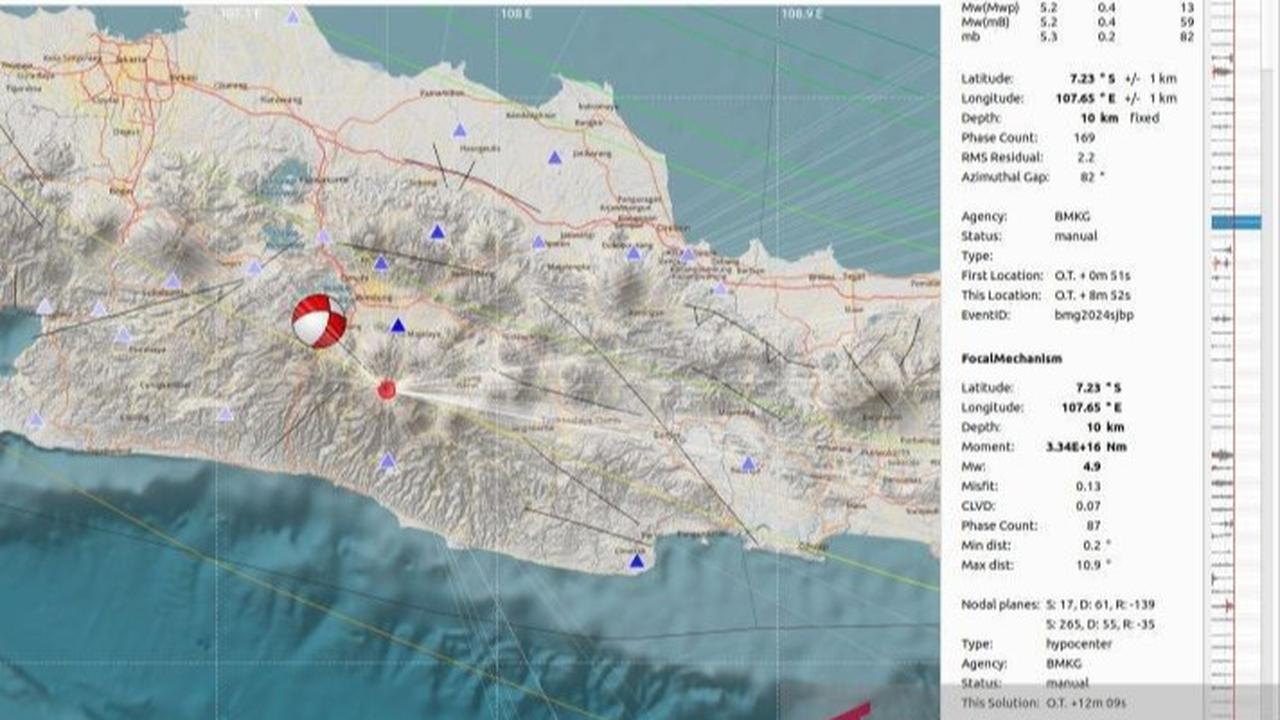The width and height of the screenshot is (1280, 720).
Task: Click the 'This Solution:' label
Action: click(x=999, y=703)
